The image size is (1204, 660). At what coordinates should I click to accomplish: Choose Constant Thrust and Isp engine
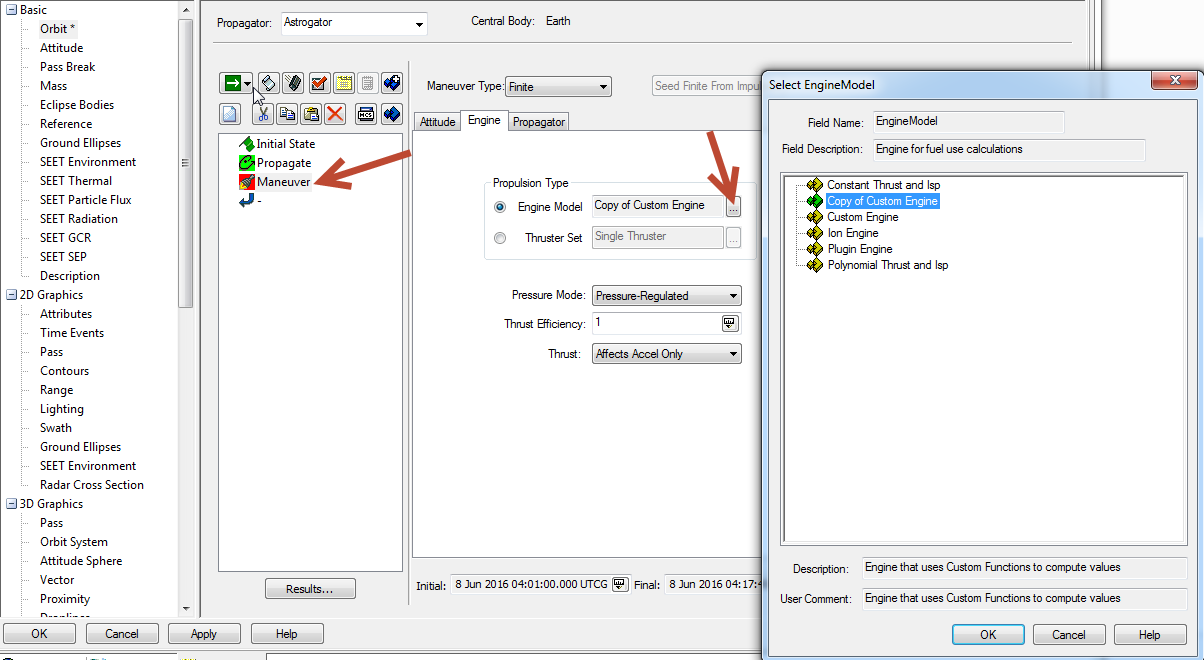(x=874, y=185)
